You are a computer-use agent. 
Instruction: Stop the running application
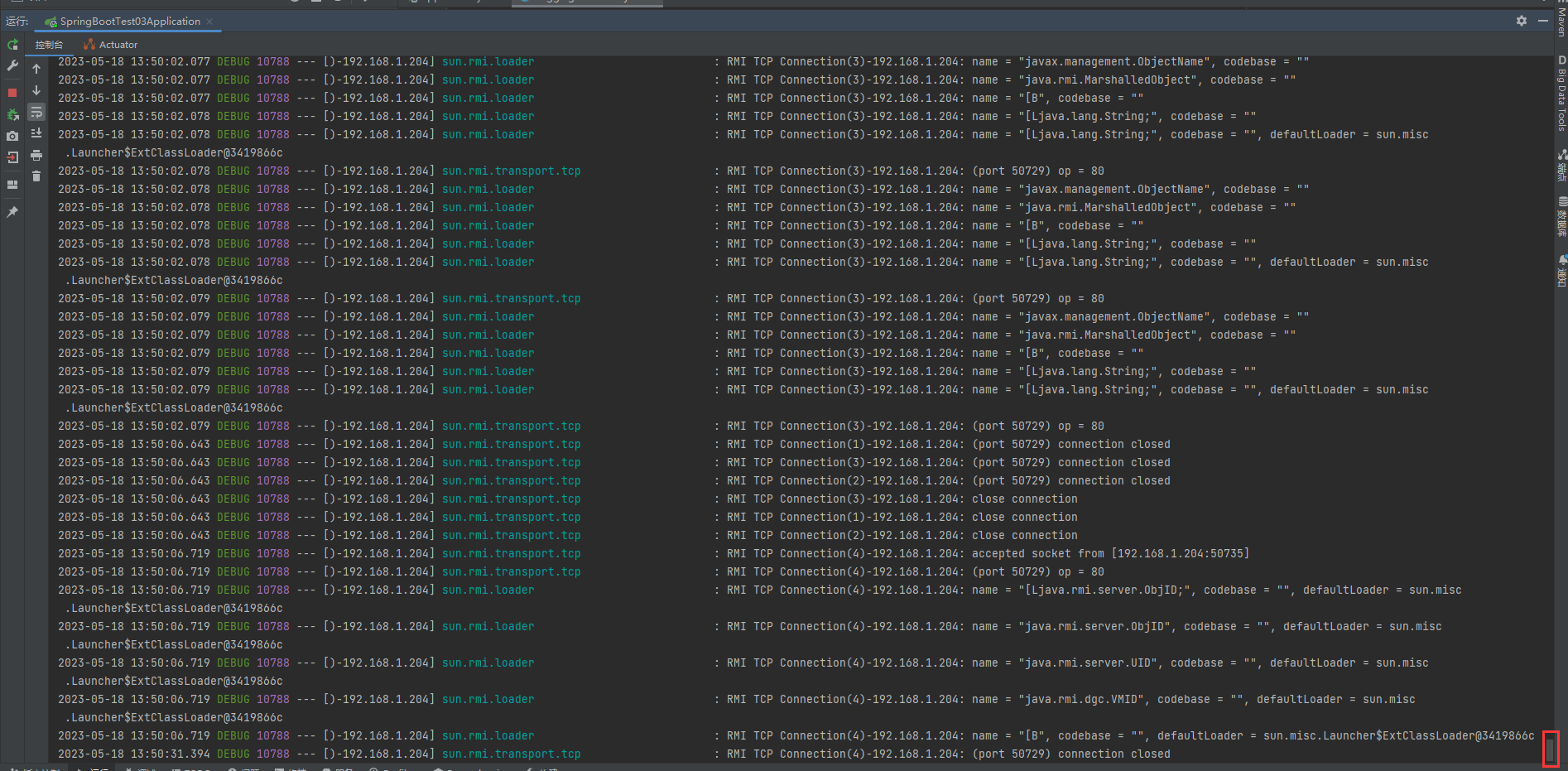12,93
